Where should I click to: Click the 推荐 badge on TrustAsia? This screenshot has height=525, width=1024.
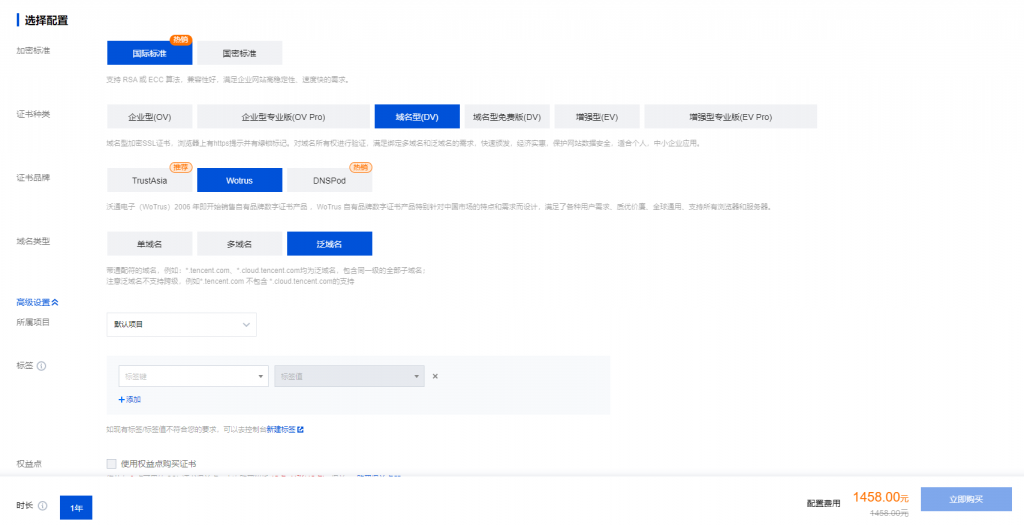click(x=180, y=167)
